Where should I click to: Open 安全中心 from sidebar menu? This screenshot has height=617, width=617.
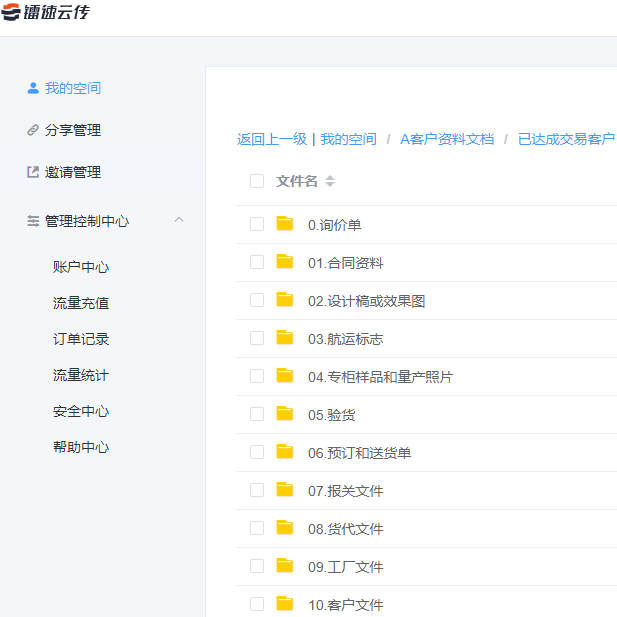81,411
